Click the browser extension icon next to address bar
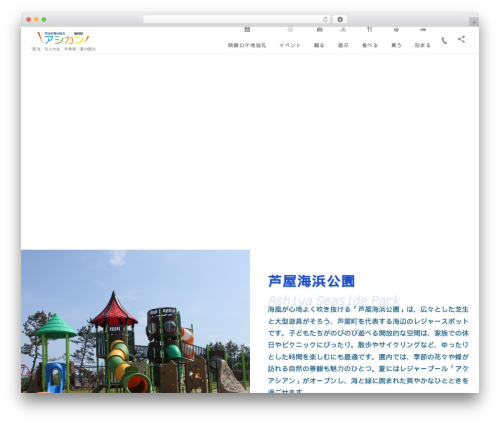Viewport: 500px width, 423px height. pyautogui.click(x=340, y=19)
